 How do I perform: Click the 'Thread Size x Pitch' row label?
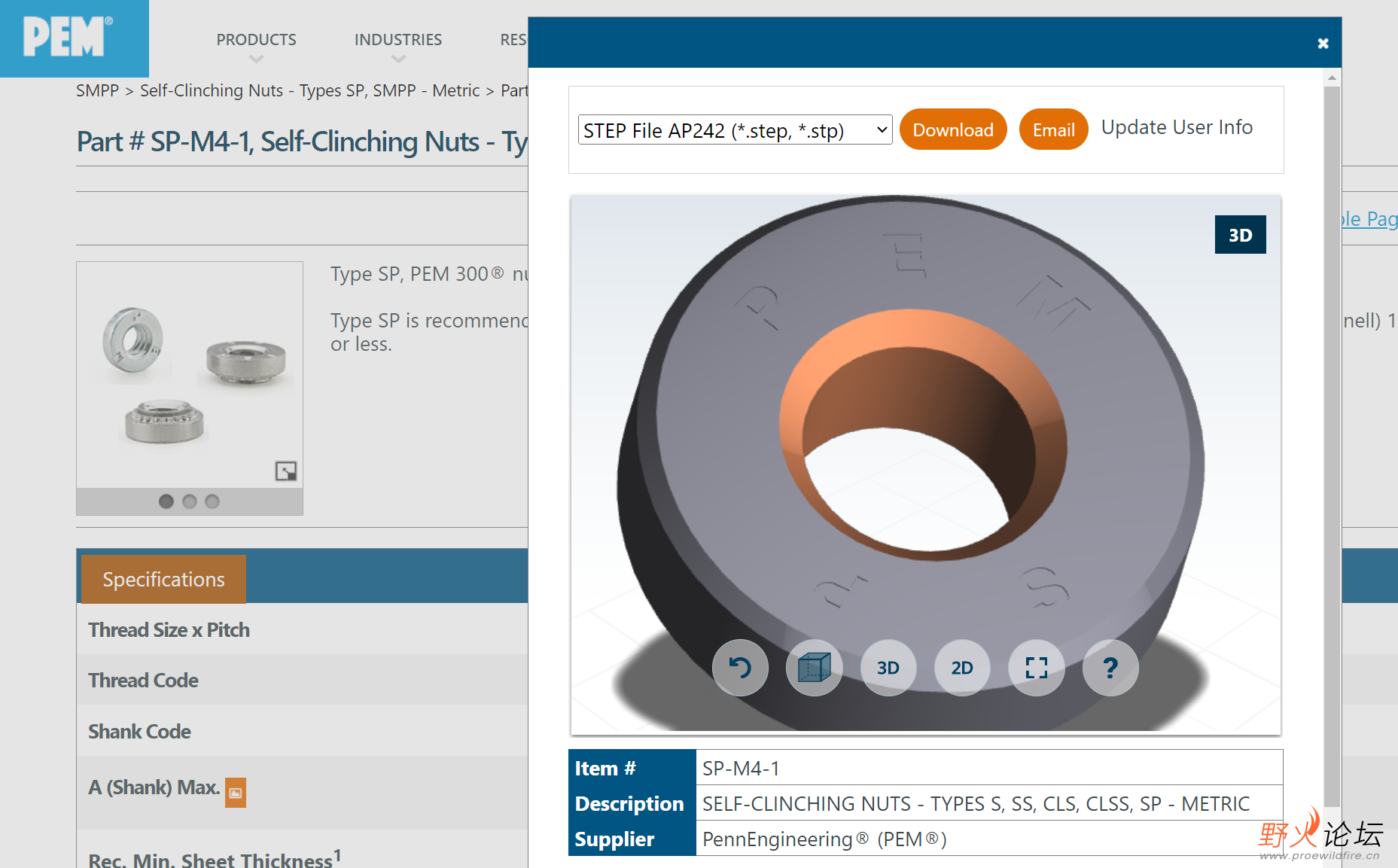tap(169, 629)
